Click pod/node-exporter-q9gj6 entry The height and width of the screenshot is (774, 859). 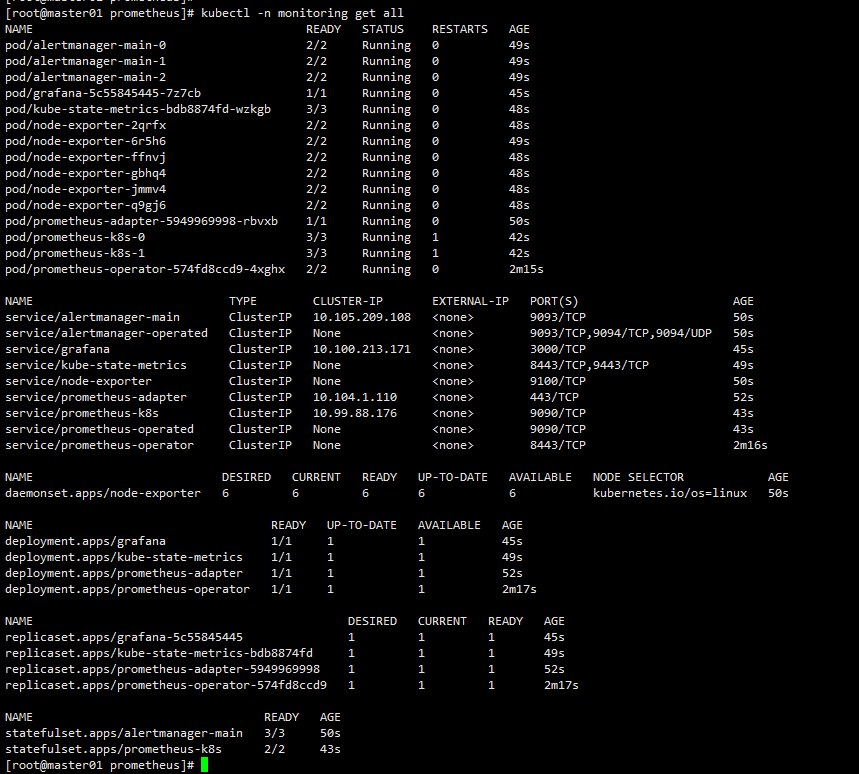click(85, 205)
